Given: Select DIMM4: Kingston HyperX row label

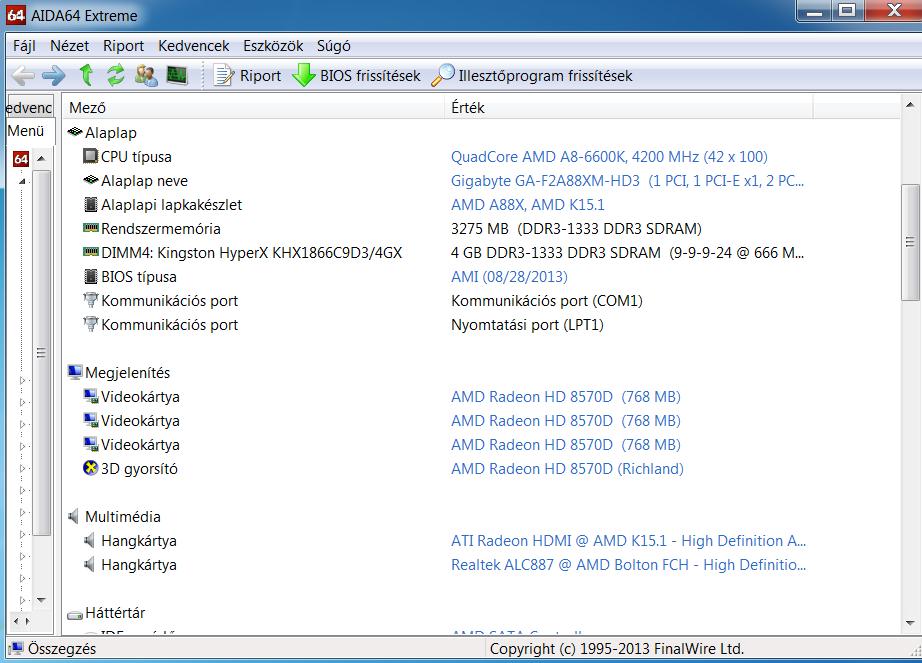Looking at the screenshot, I should (252, 253).
